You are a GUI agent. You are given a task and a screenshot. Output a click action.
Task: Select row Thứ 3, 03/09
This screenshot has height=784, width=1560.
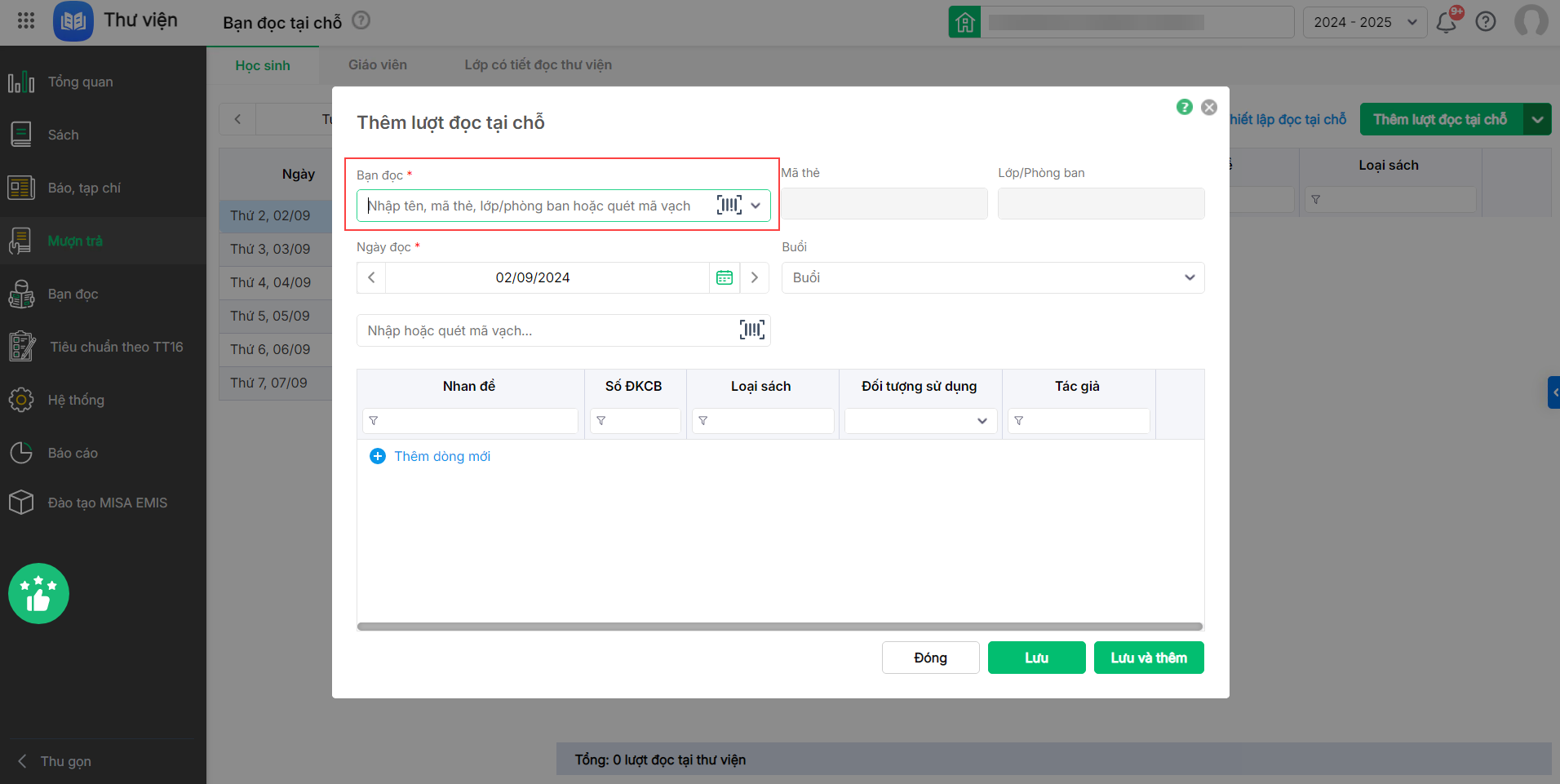(276, 249)
